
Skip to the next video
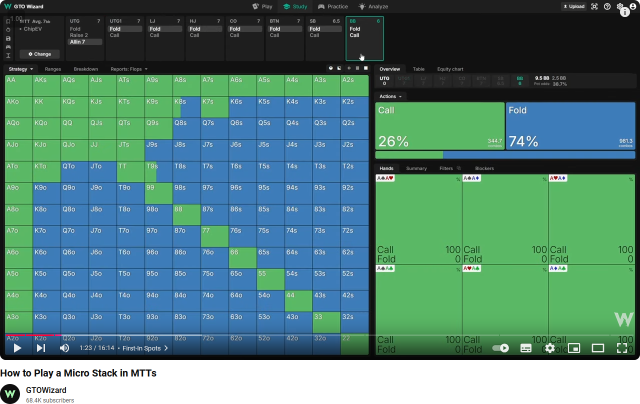pos(41,348)
